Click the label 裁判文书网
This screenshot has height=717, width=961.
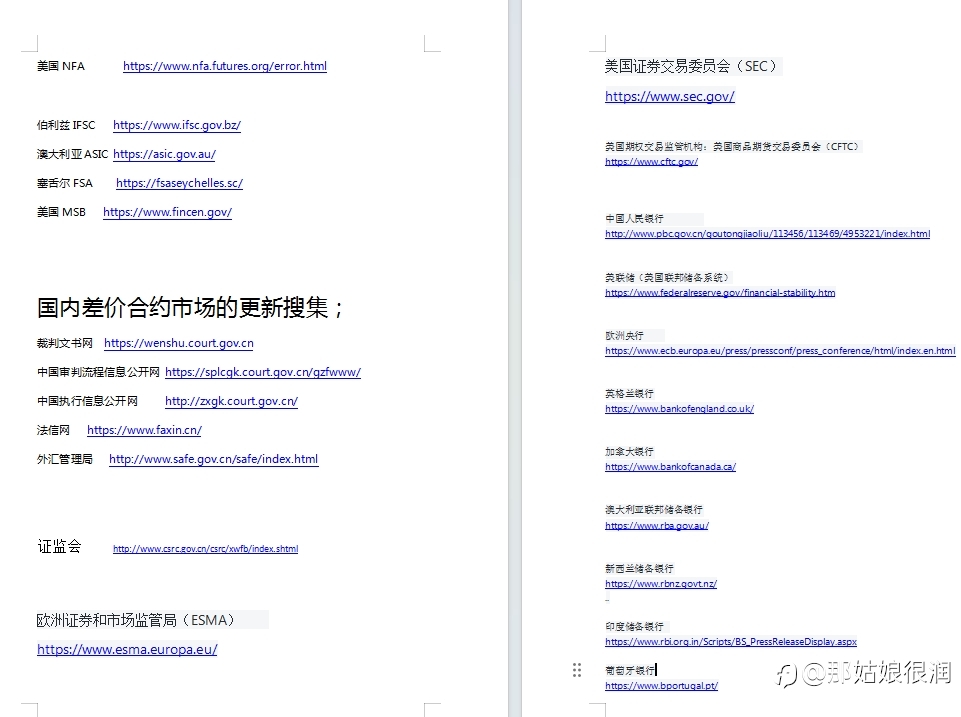click(x=65, y=343)
